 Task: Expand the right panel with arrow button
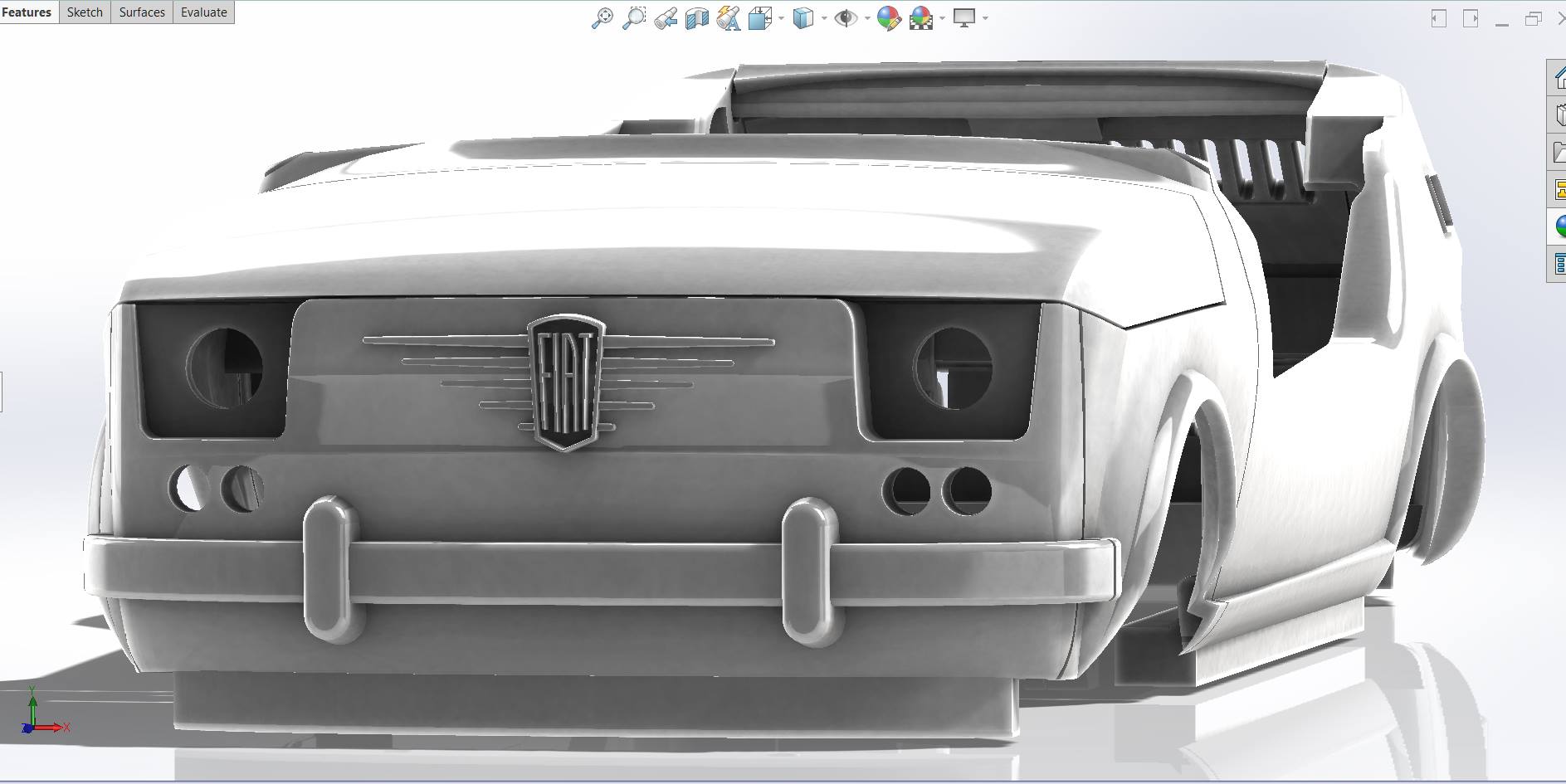[1471, 18]
